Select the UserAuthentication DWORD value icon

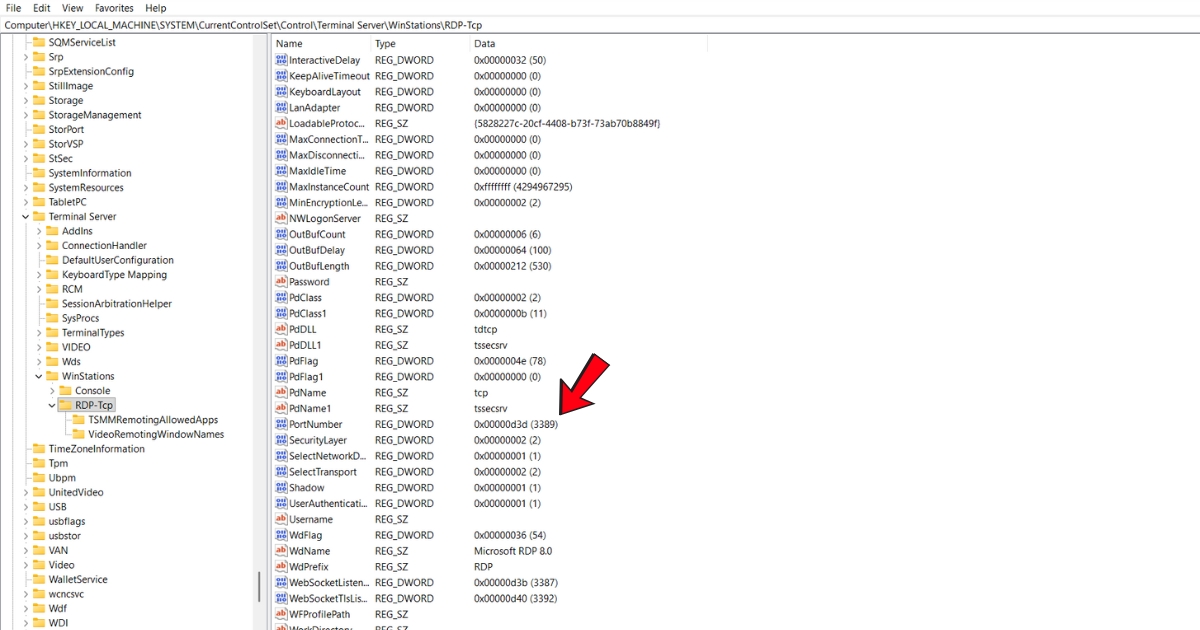point(281,504)
